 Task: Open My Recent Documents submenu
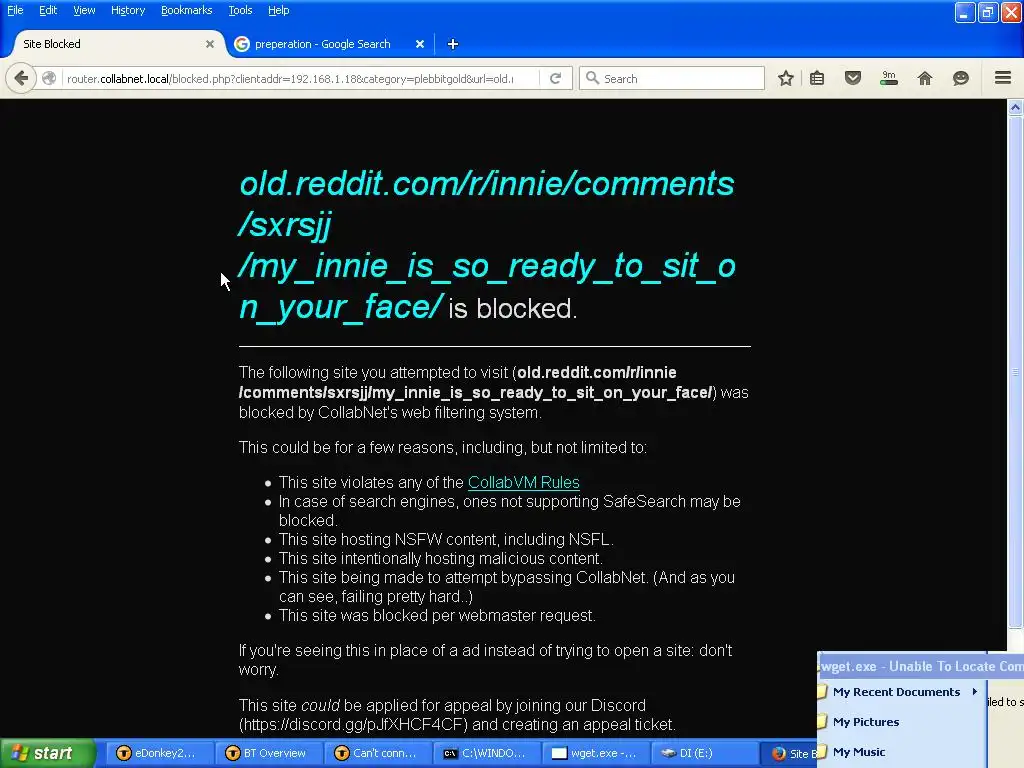tap(901, 692)
